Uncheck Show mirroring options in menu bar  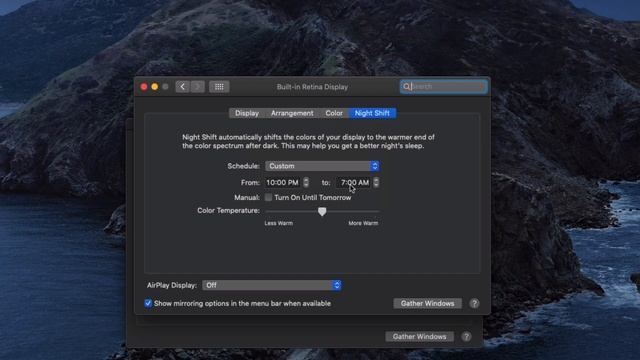[x=148, y=303]
